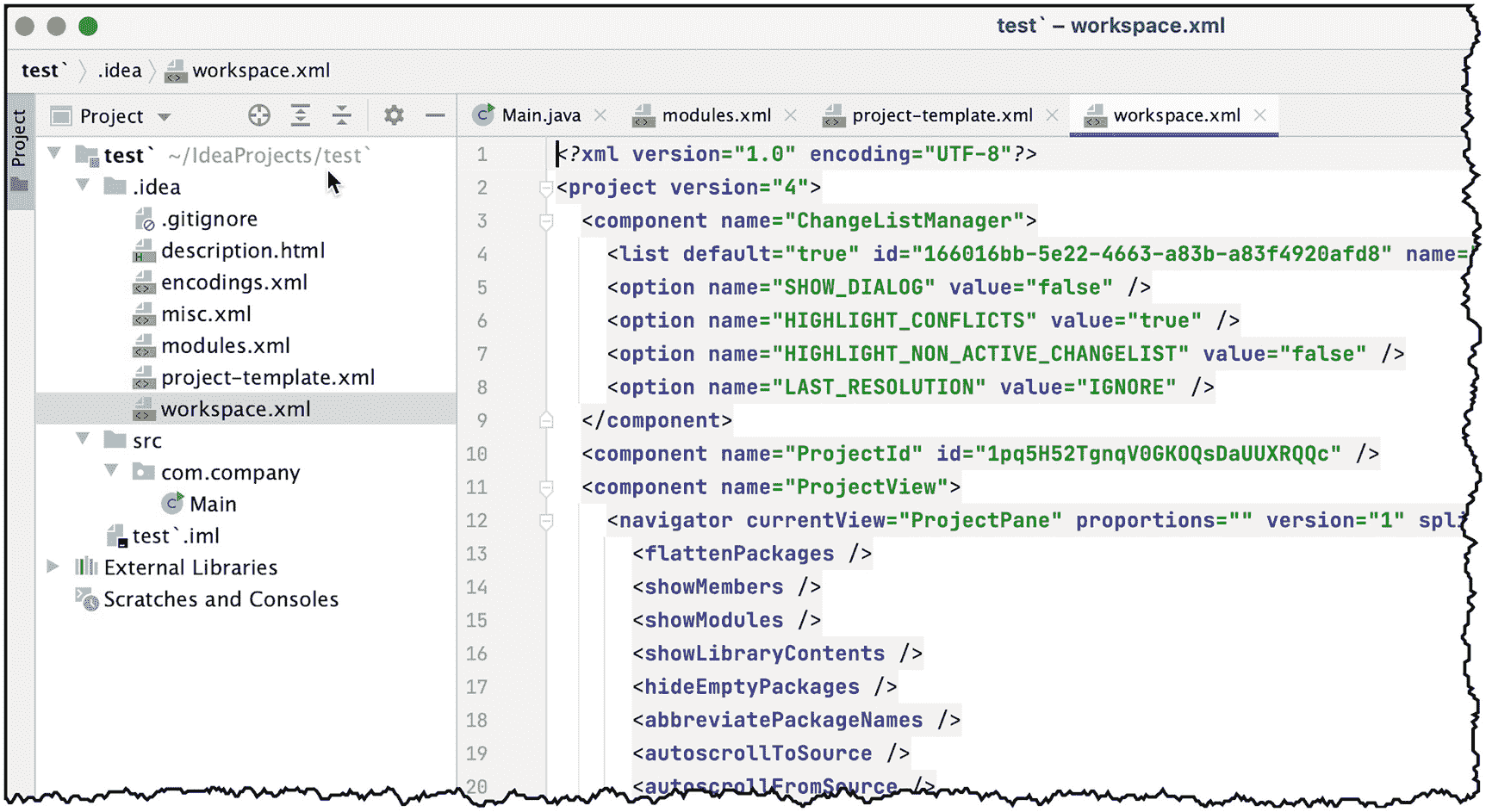Click the External Libraries icon
1486x812 pixels.
(x=86, y=567)
